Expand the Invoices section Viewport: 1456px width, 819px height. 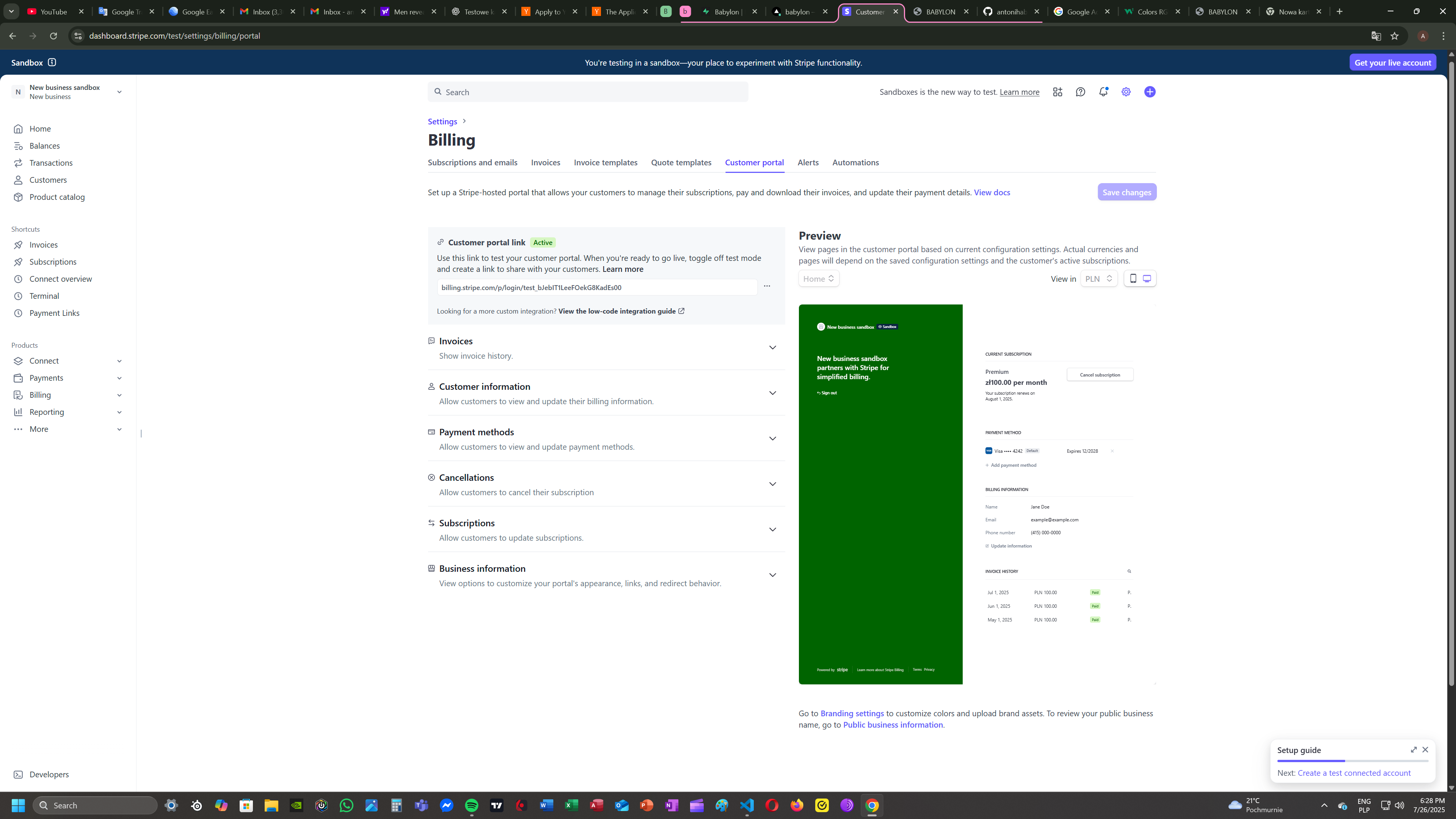[772, 348]
